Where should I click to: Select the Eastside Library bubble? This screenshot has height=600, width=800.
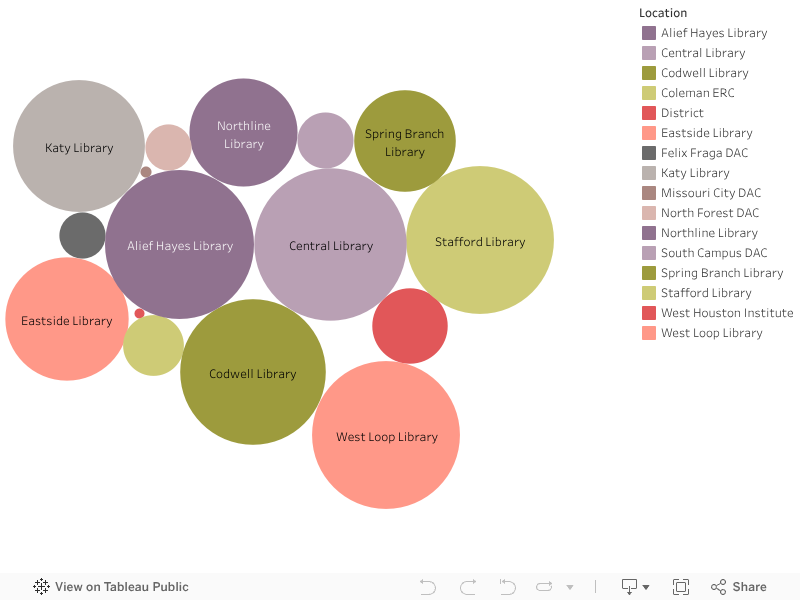[67, 319]
